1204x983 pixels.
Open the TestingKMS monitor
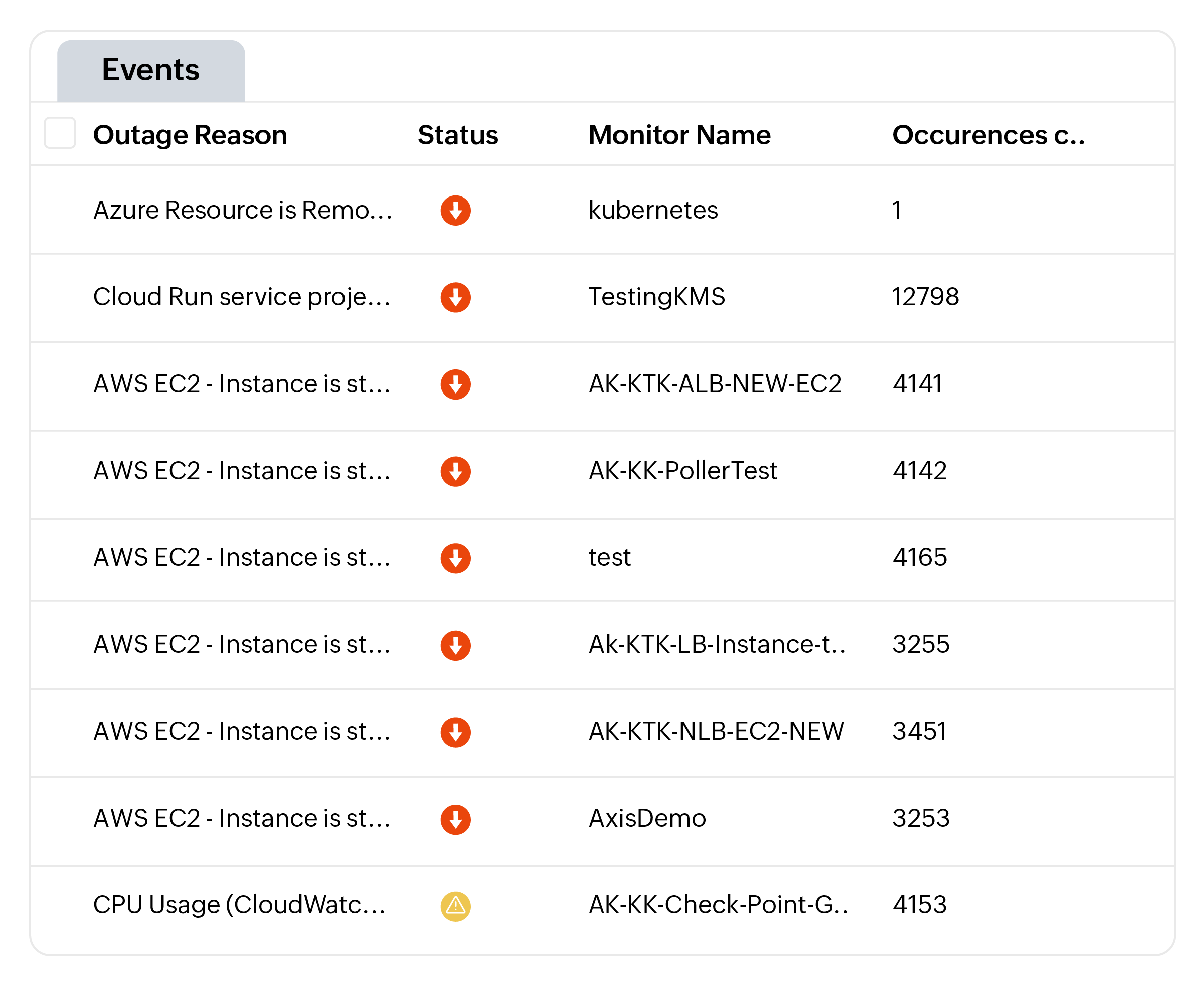[x=657, y=297]
